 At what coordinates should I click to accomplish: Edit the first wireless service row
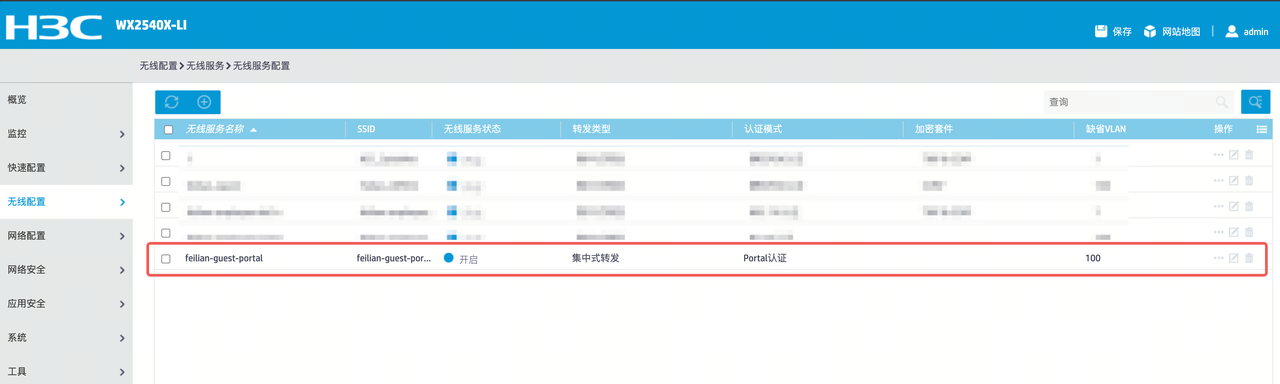click(x=1234, y=155)
